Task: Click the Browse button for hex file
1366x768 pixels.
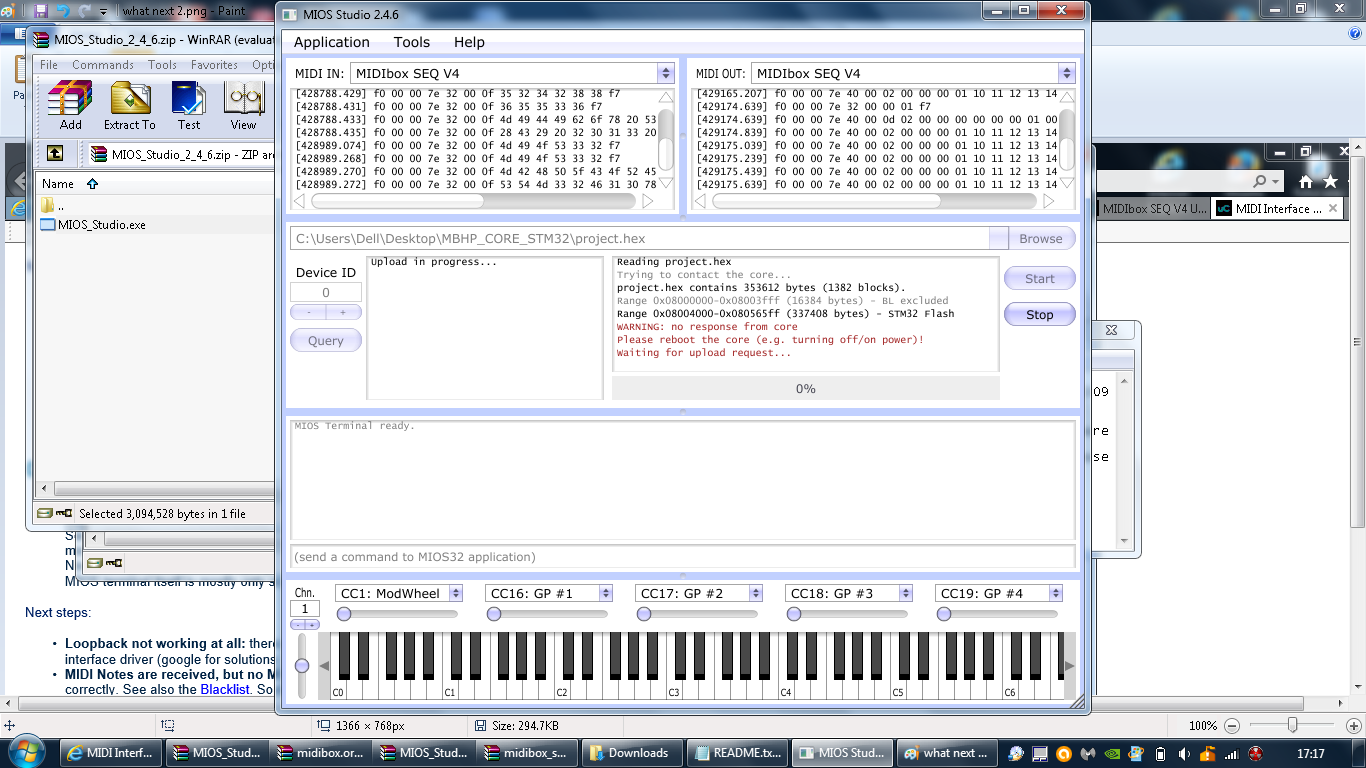Action: [x=1040, y=239]
